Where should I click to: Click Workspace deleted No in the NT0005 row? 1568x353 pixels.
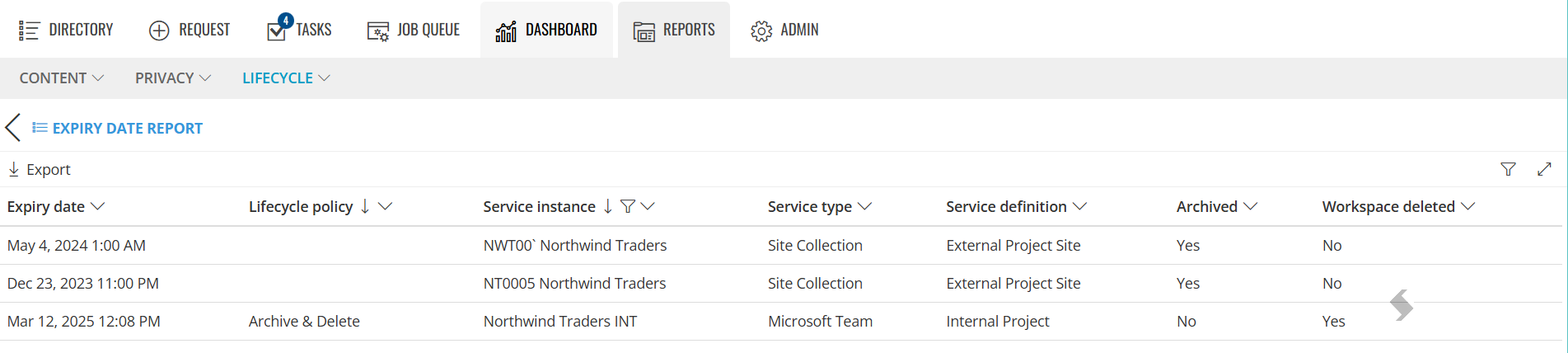pyautogui.click(x=1332, y=283)
